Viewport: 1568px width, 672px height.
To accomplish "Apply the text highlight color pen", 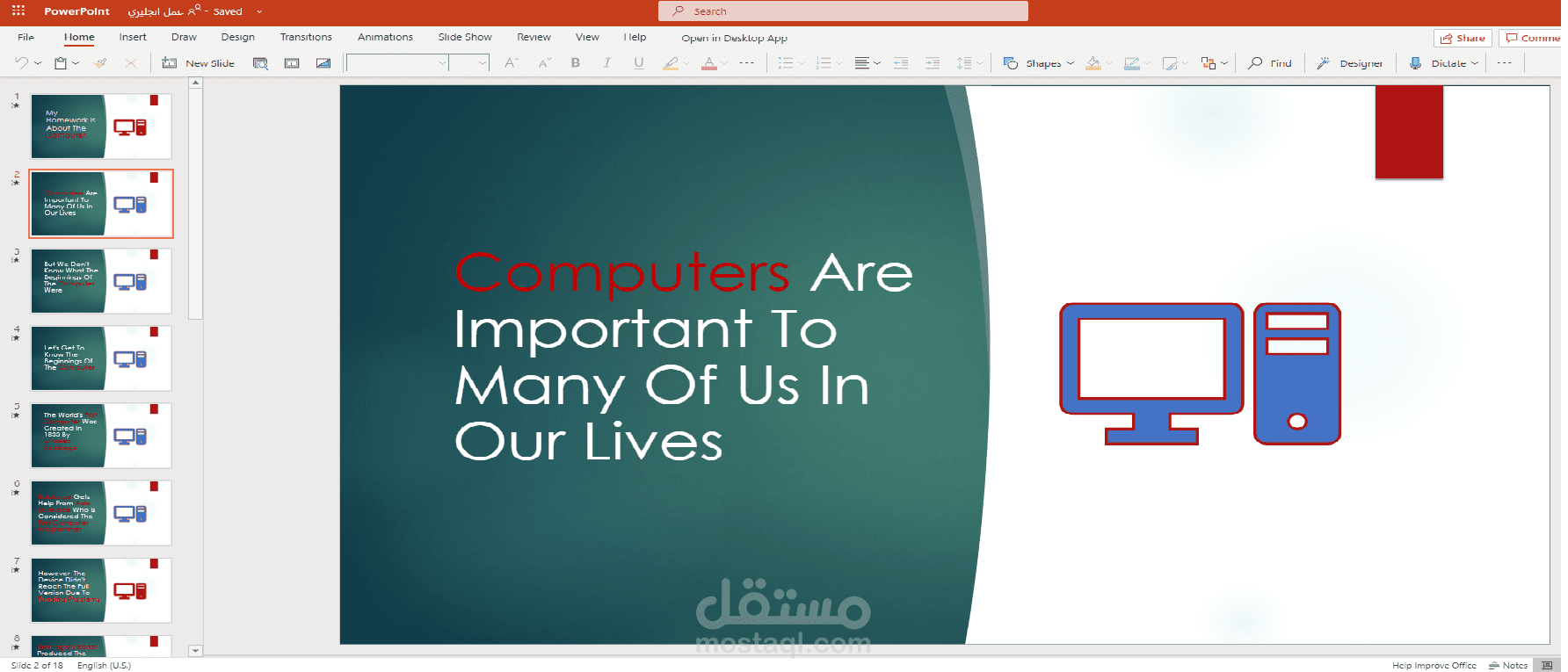I will pos(671,63).
